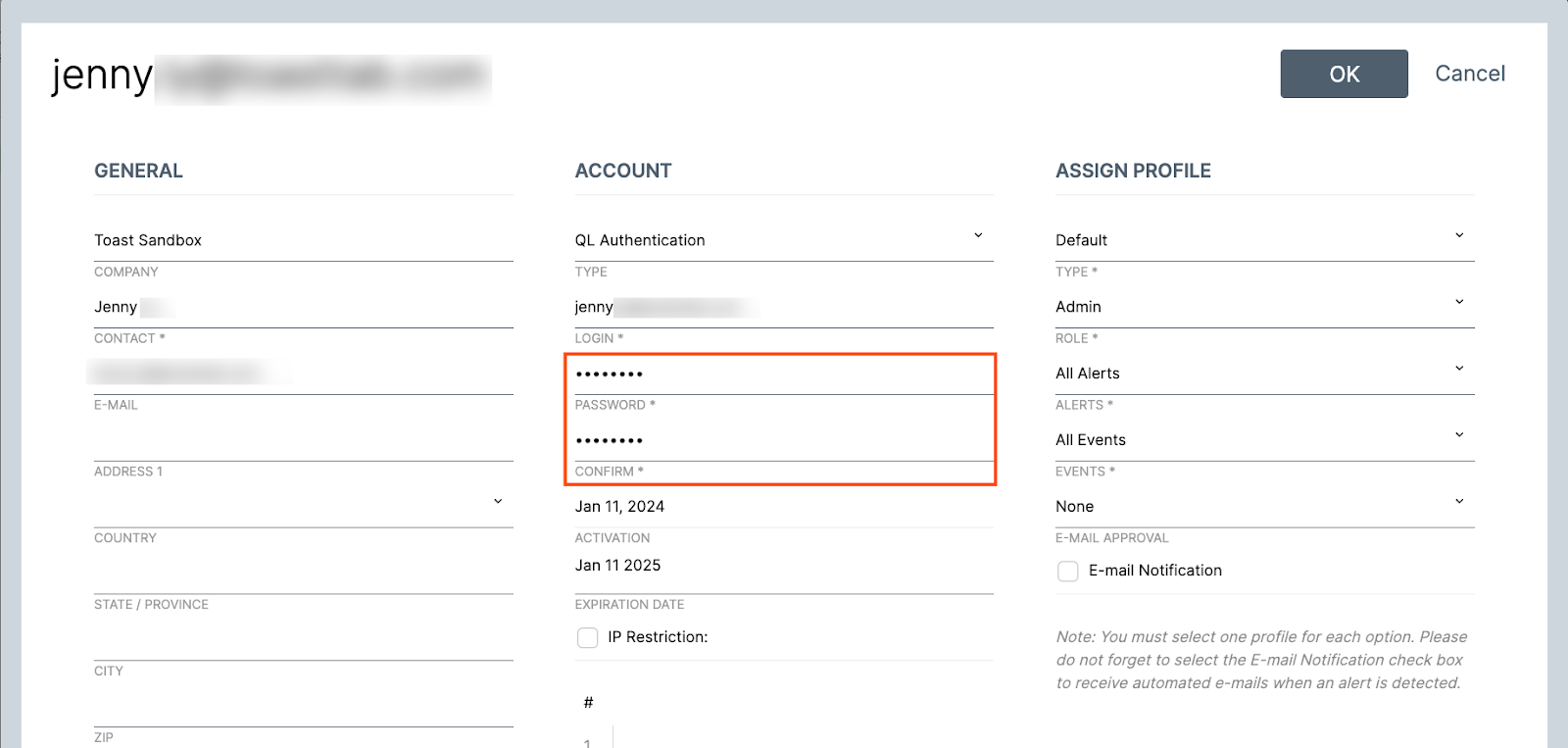Click the Expiration Date field
The height and width of the screenshot is (748, 1568).
click(782, 566)
